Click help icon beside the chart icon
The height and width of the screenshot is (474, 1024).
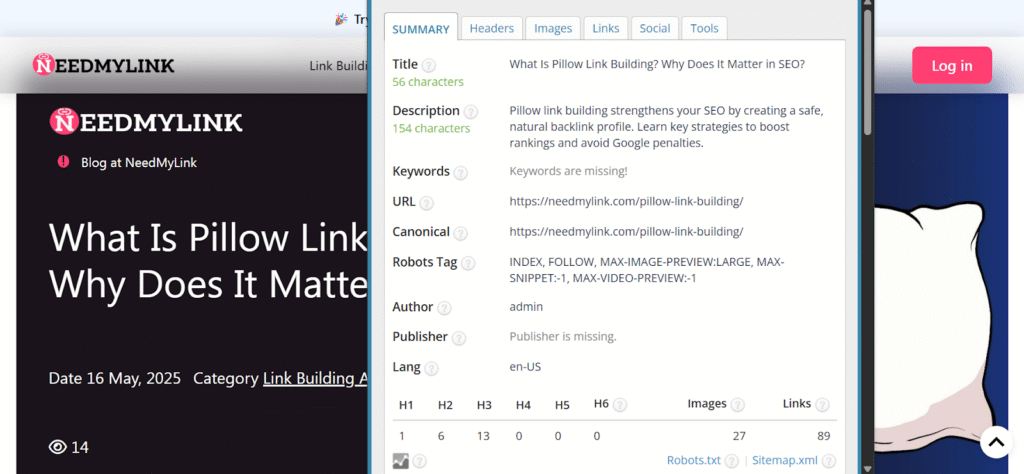click(419, 461)
